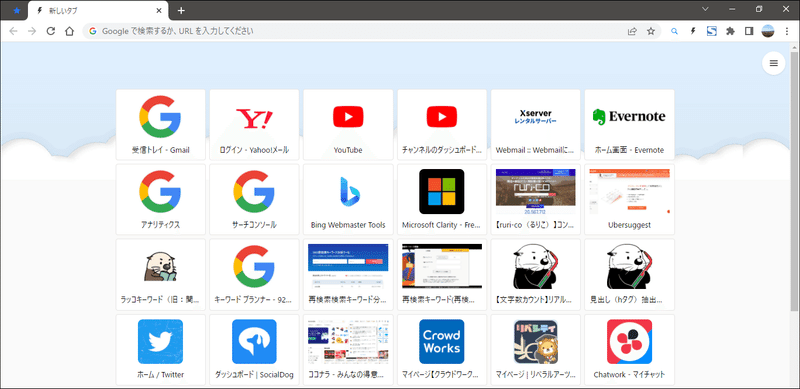Image resolution: width=800 pixels, height=389 pixels.
Task: Expand the tab search chevron
Action: tap(706, 9)
